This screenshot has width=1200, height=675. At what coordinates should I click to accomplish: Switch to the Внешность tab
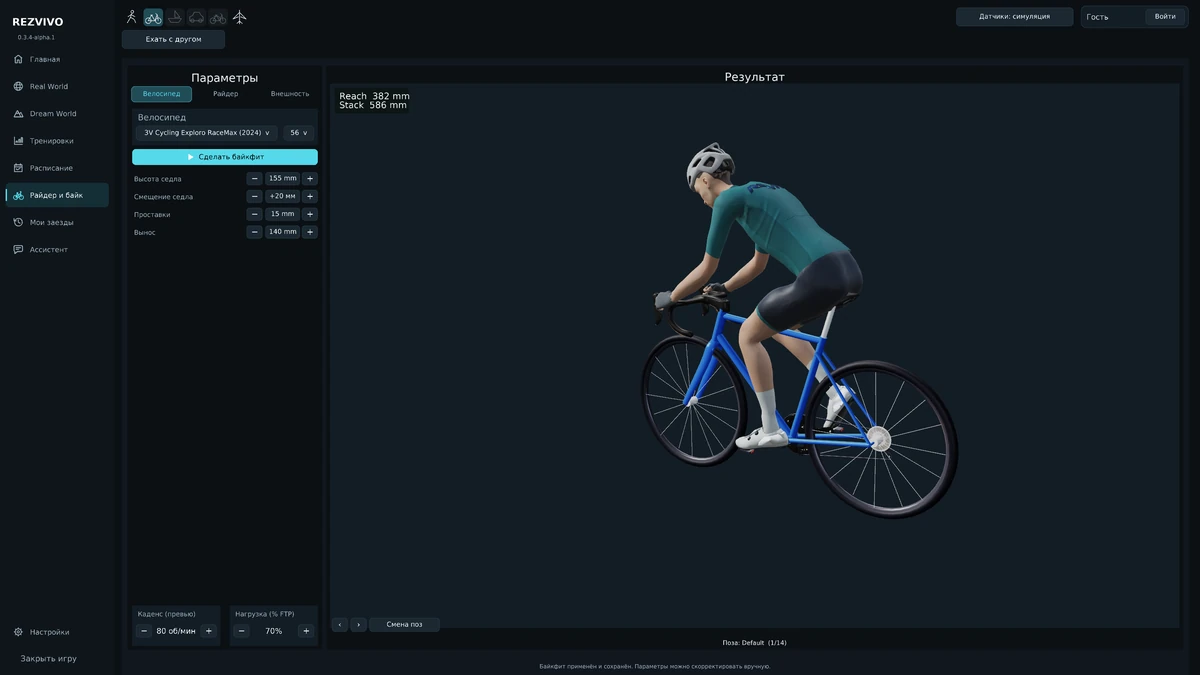tap(290, 94)
